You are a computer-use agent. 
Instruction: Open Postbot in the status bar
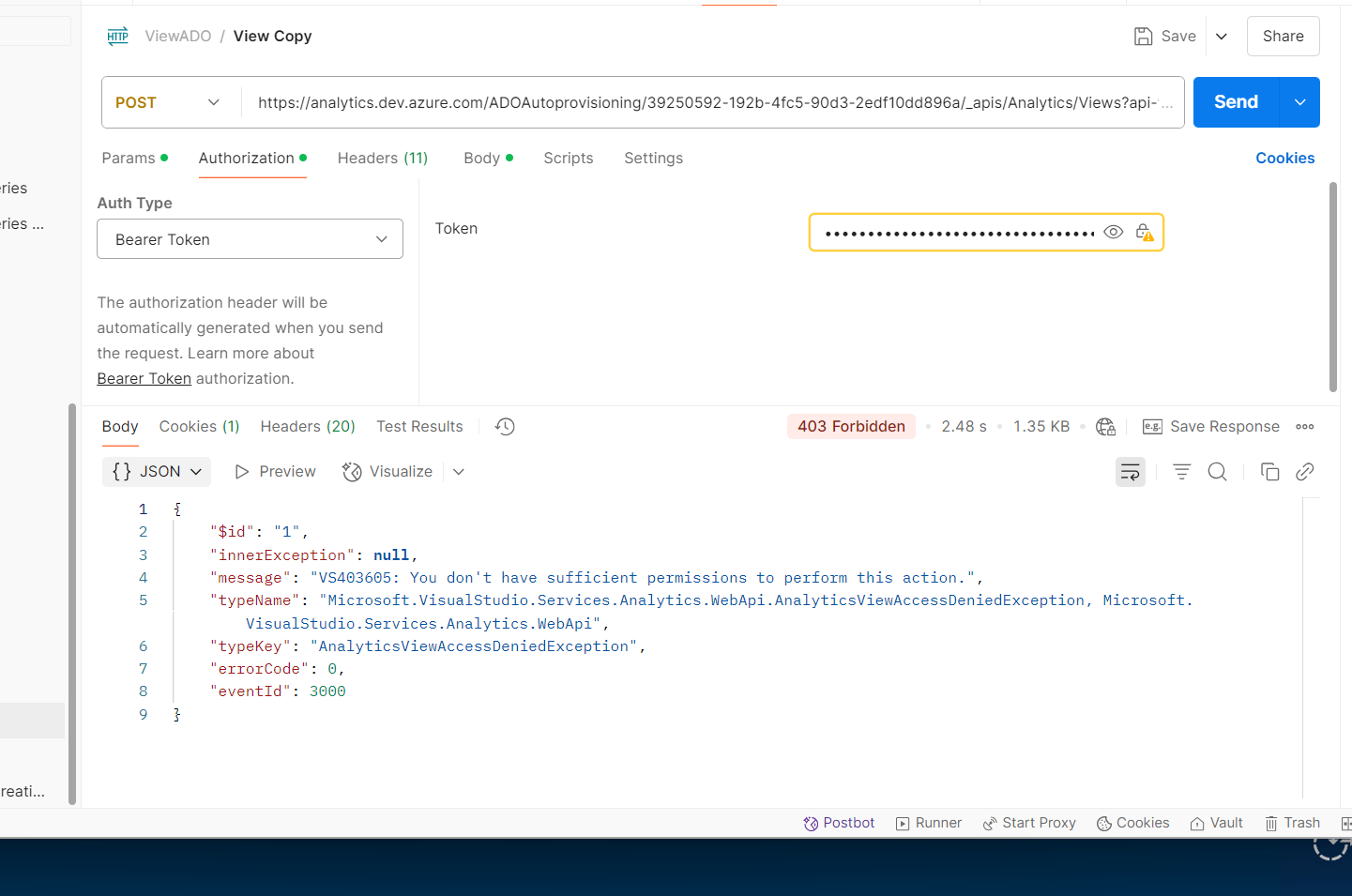pos(839,823)
